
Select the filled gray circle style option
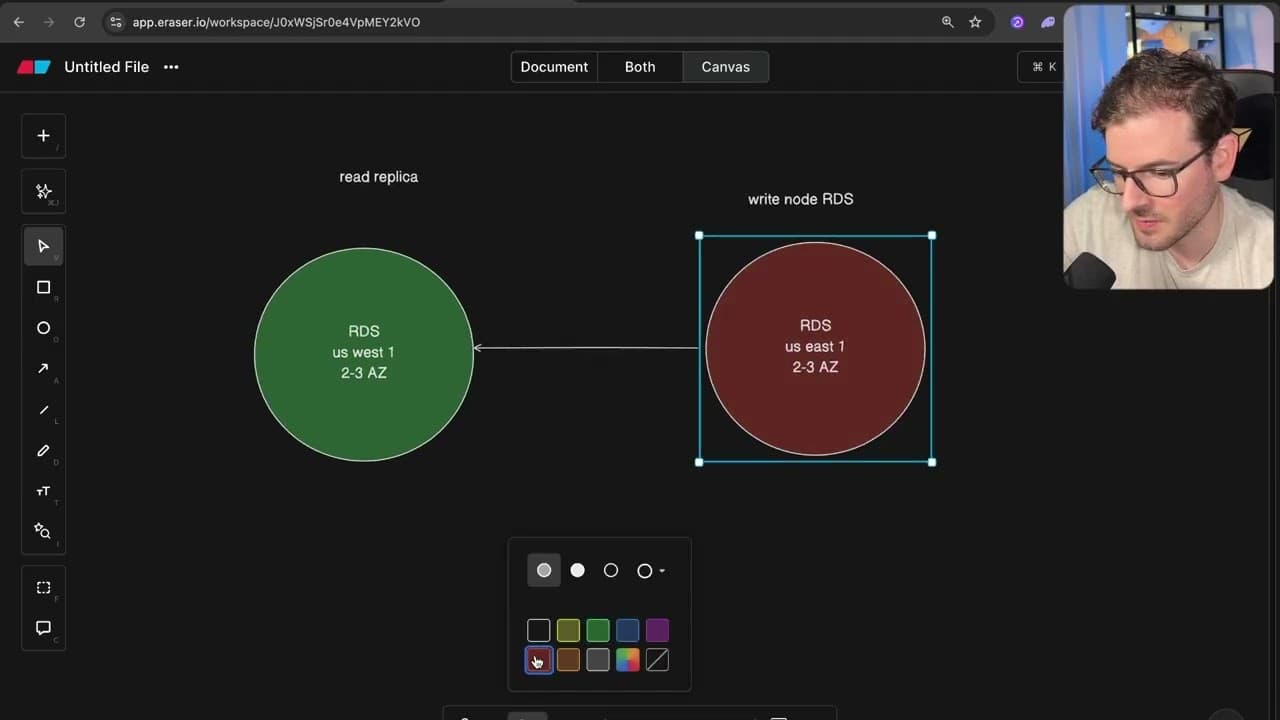[544, 570]
